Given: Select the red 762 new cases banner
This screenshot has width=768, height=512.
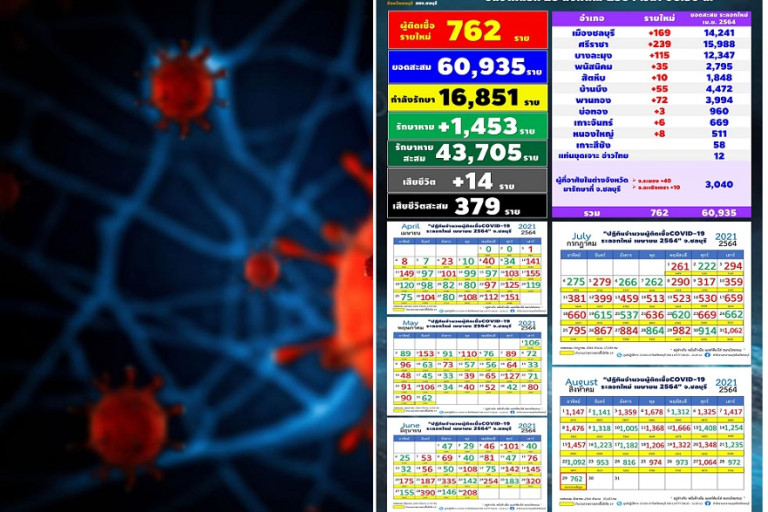Looking at the screenshot, I should (467, 31).
